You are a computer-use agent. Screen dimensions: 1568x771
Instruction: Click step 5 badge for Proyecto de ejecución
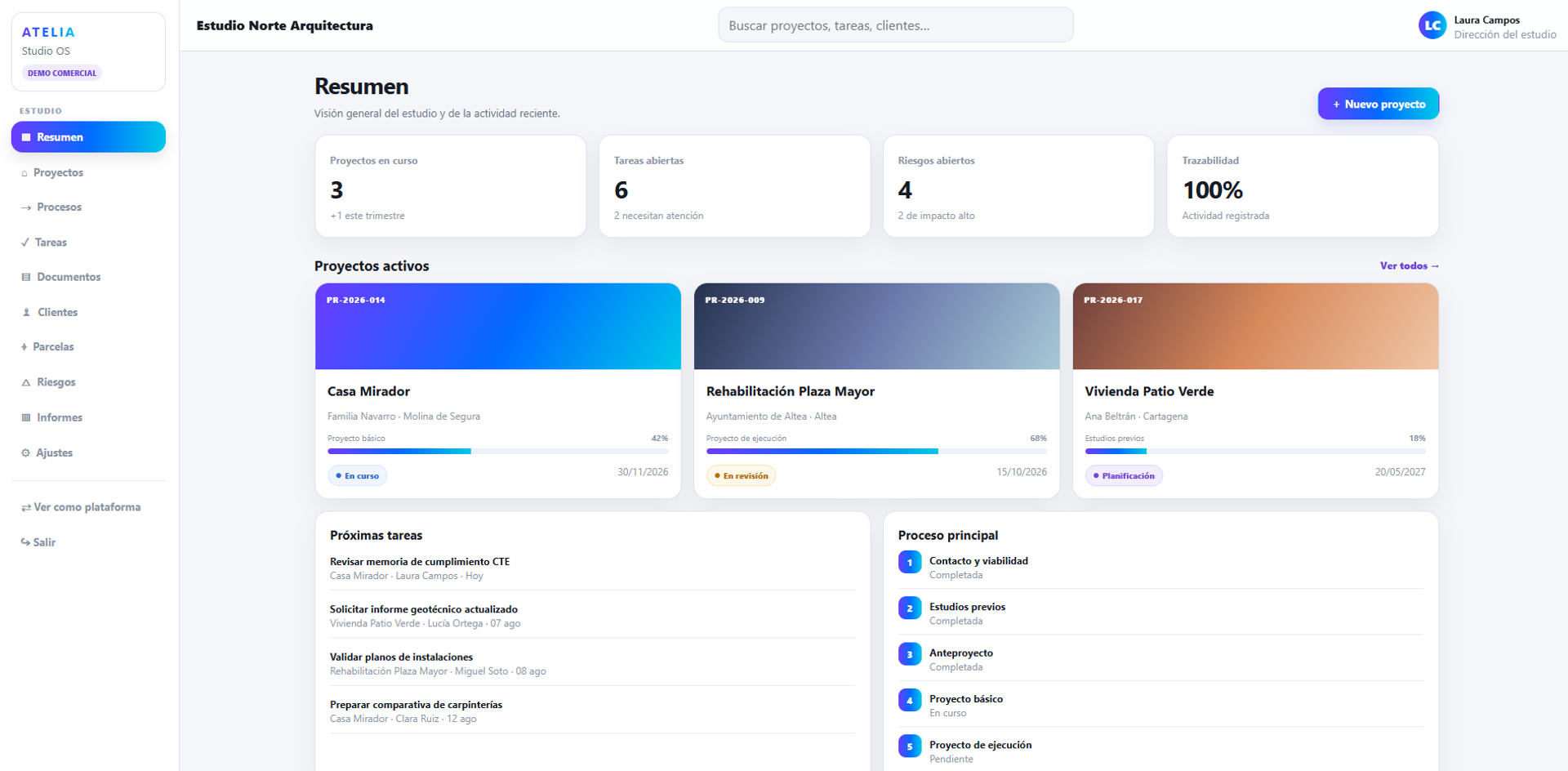pyautogui.click(x=910, y=746)
